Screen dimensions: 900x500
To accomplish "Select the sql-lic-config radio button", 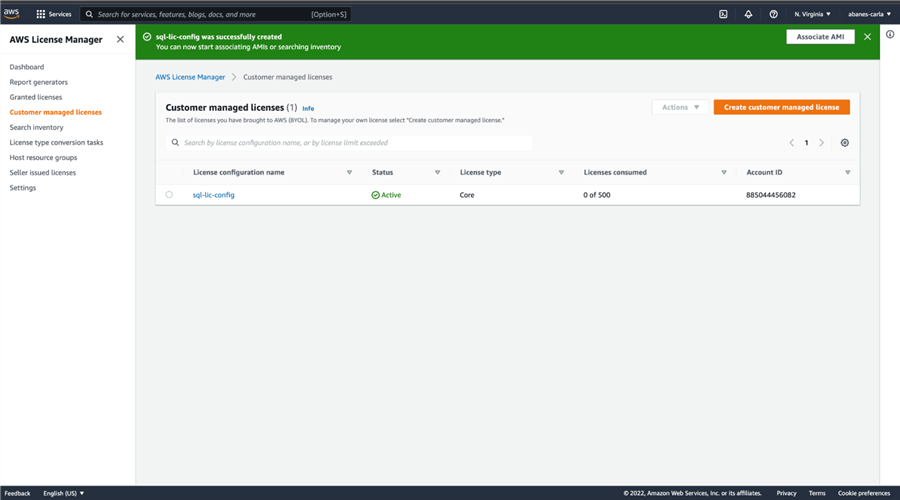I will pos(169,195).
